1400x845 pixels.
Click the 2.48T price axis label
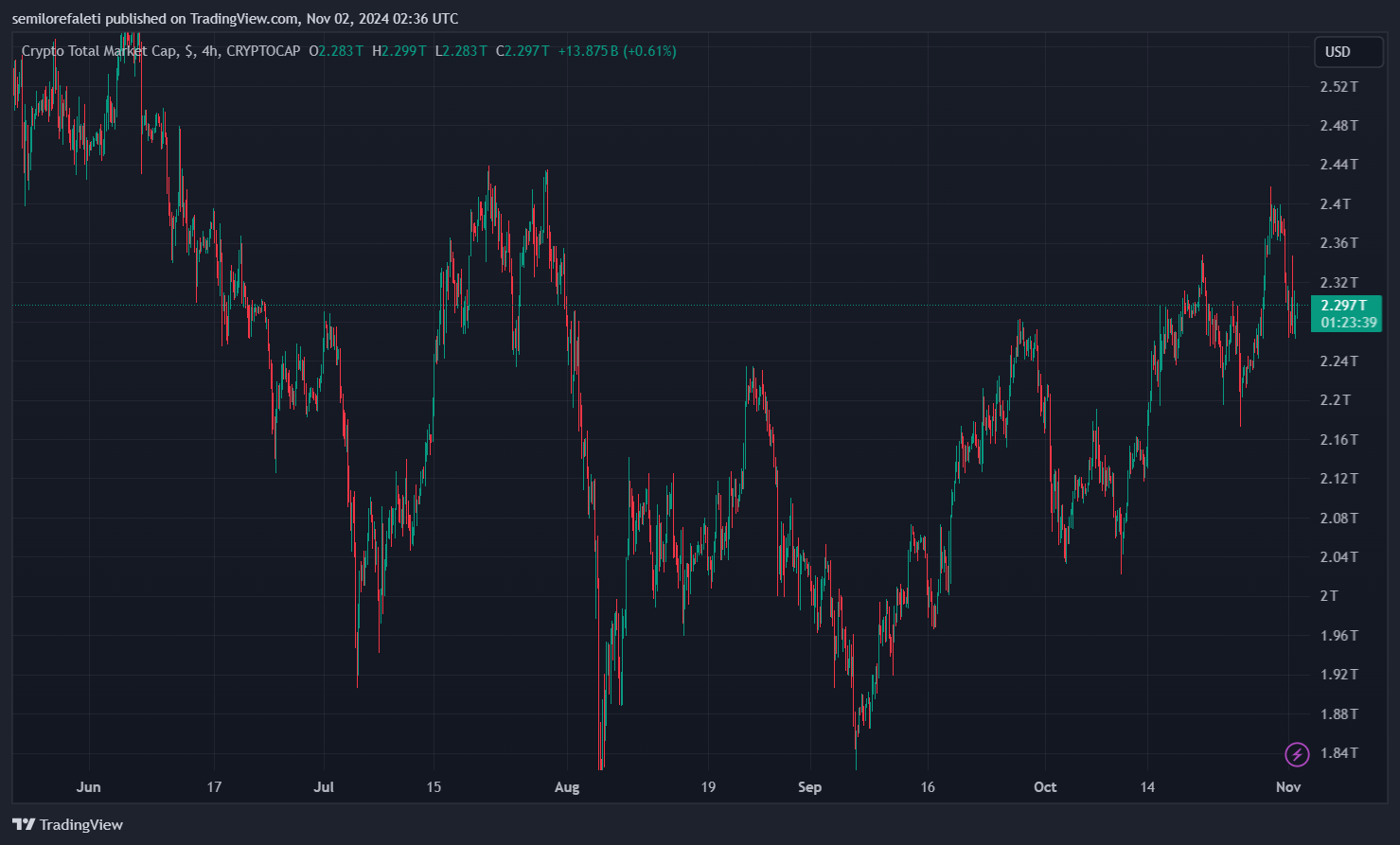[1339, 126]
